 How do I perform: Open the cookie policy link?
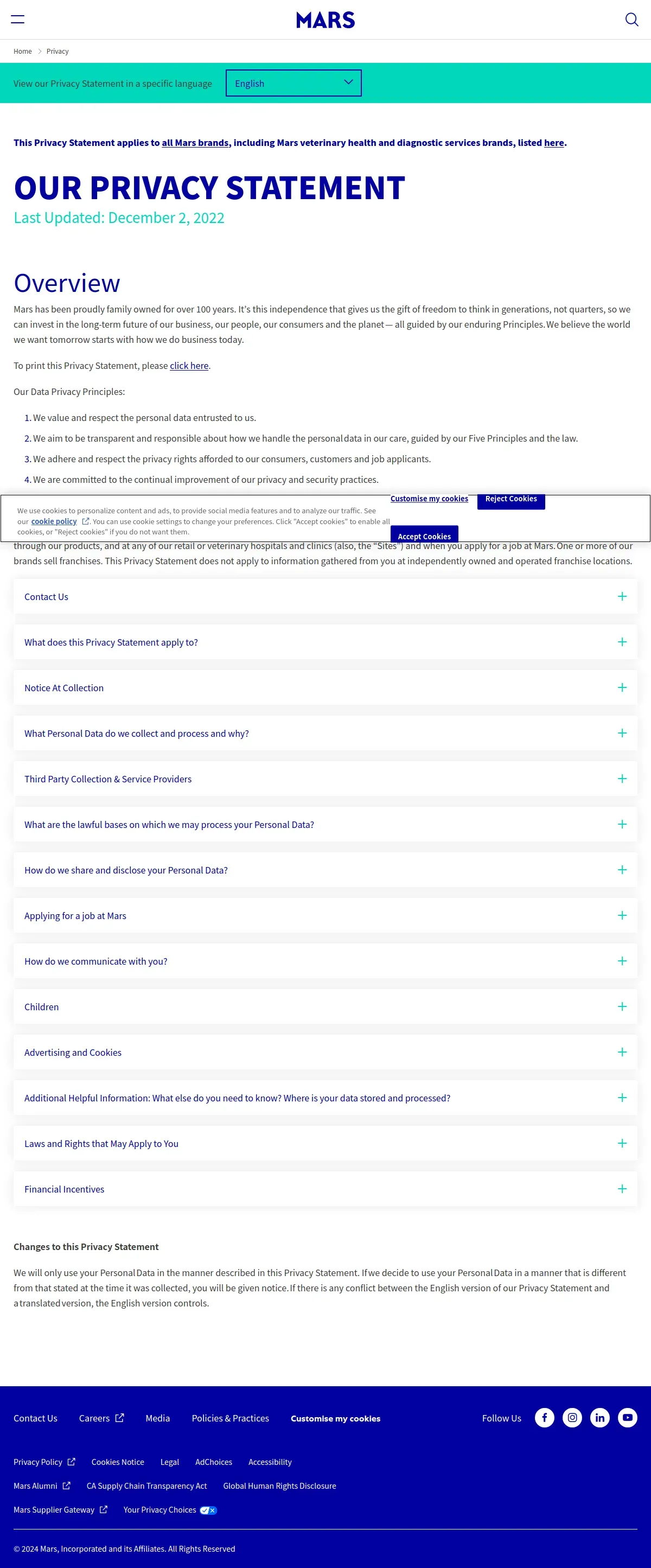[x=54, y=521]
